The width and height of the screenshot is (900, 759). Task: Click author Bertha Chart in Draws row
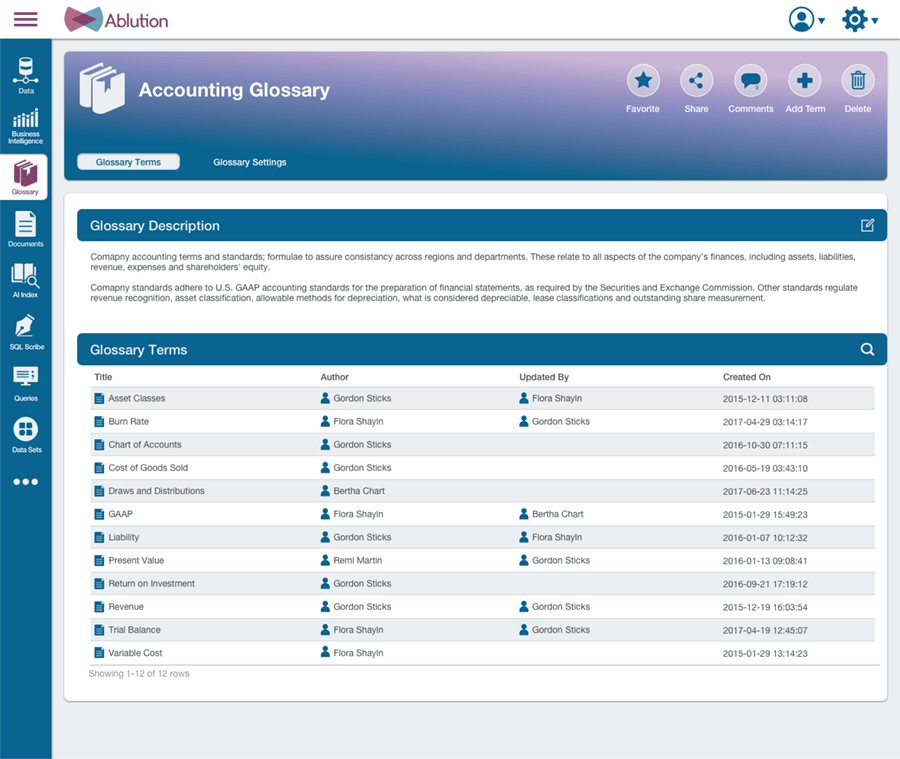tap(359, 490)
